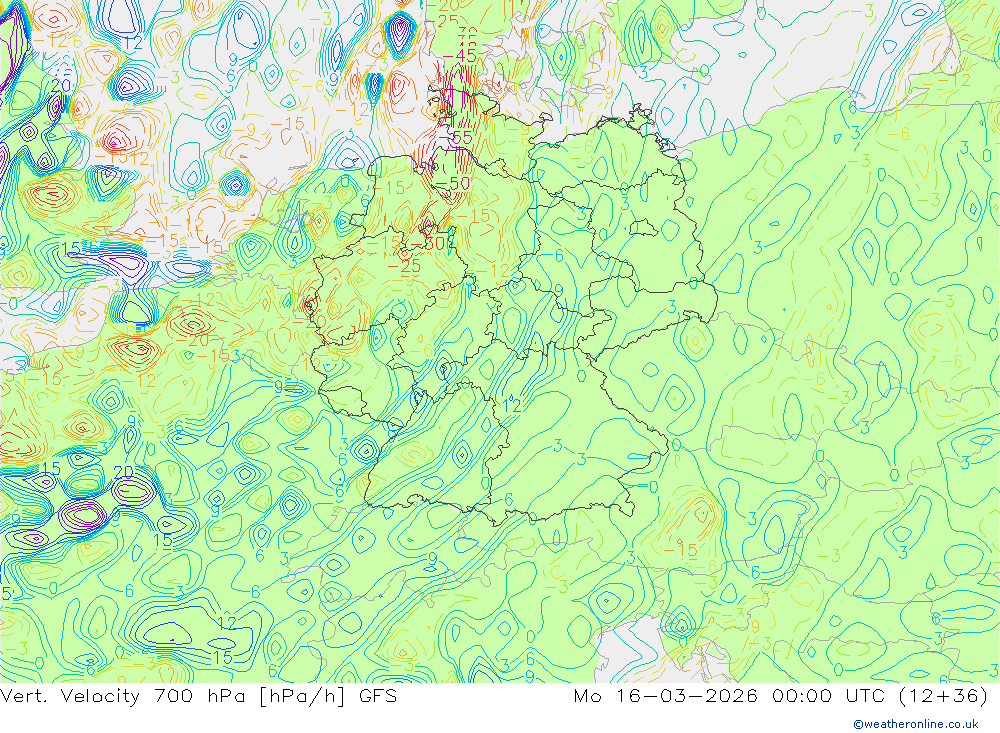The image size is (1000, 733).
Task: Click the '-30' contour label
Action: click(428, 243)
